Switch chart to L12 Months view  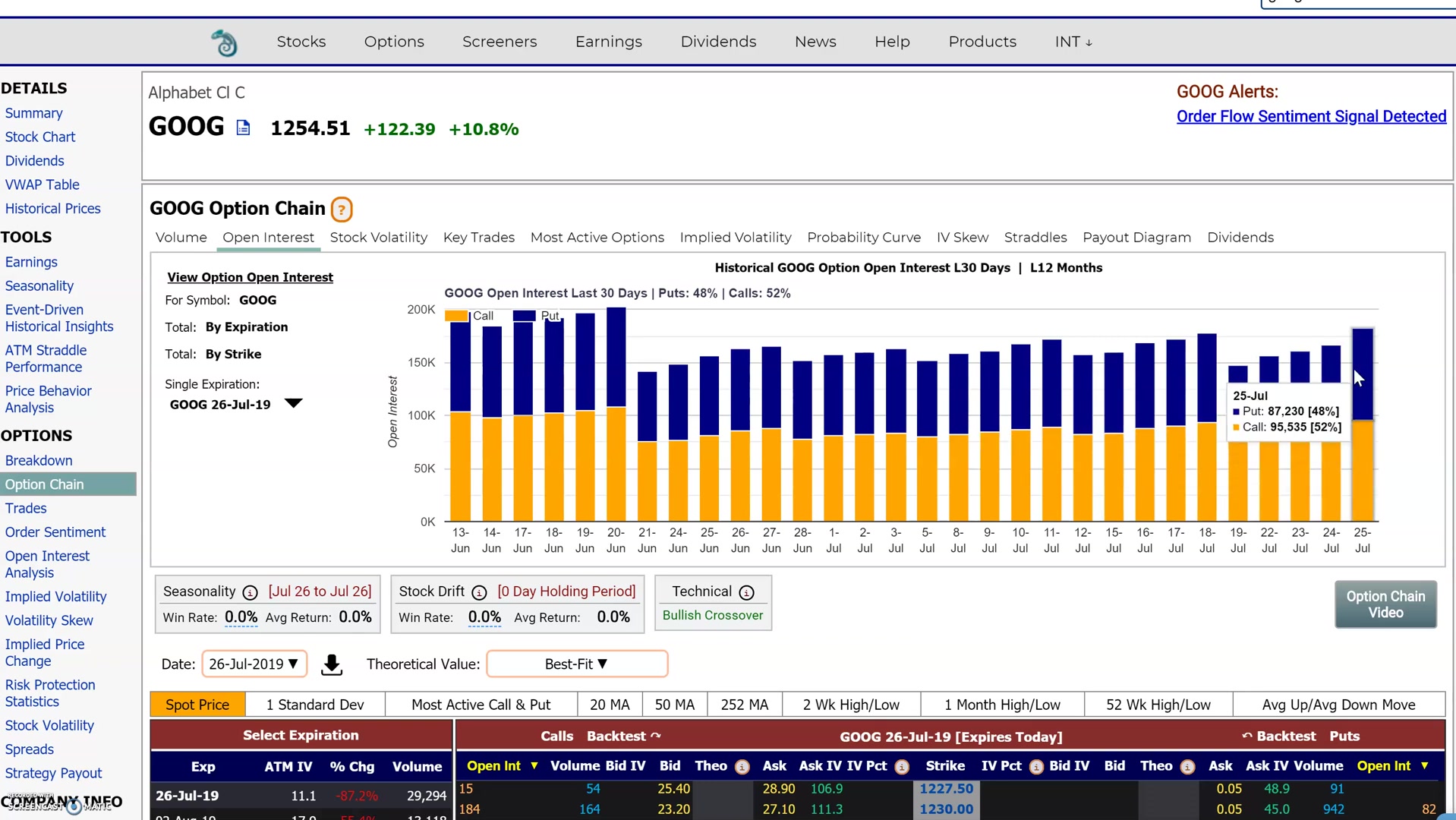1066,268
